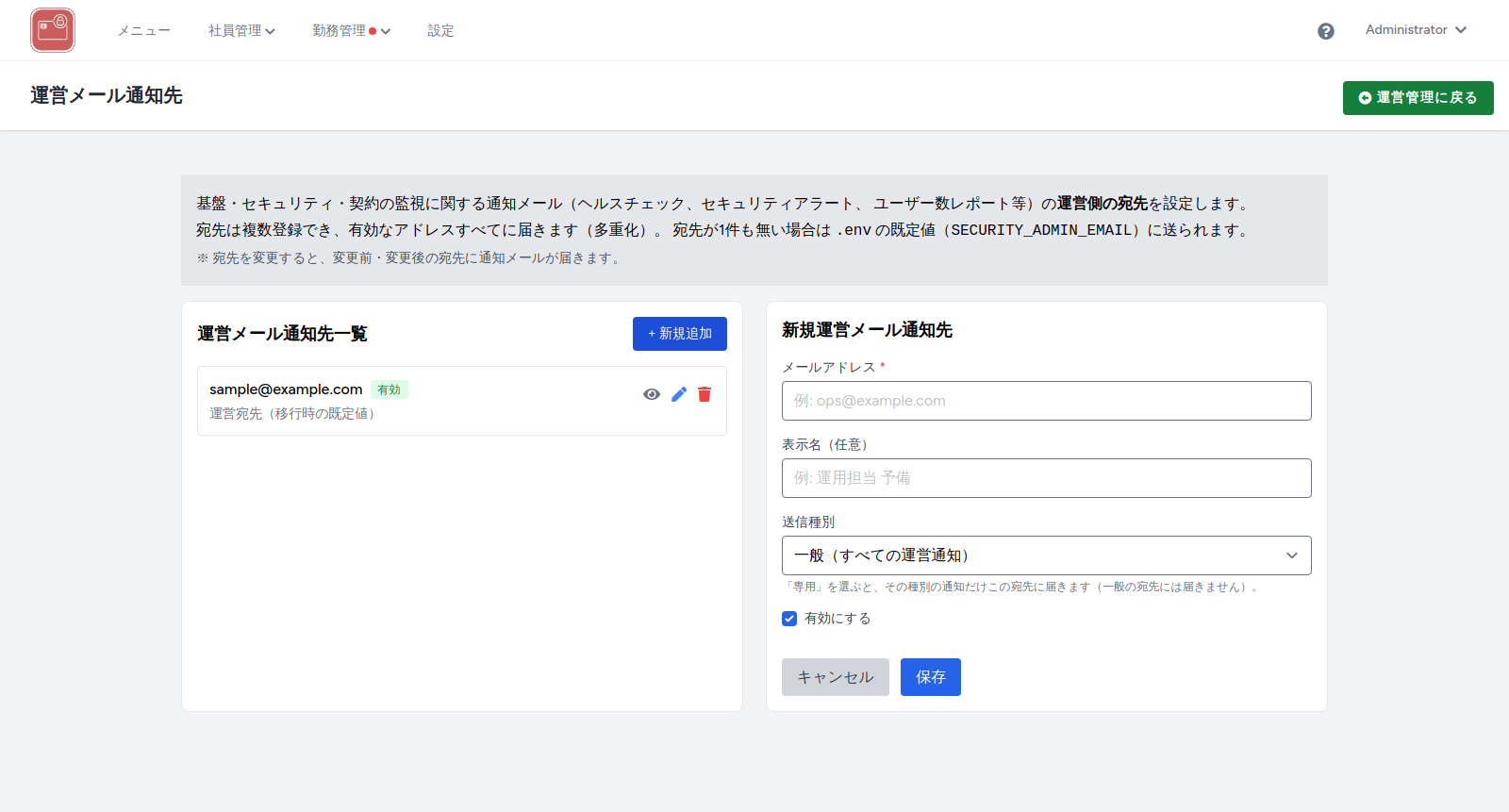Viewport: 1509px width, 812px height.
Task: Click the 保存 button
Action: point(931,677)
